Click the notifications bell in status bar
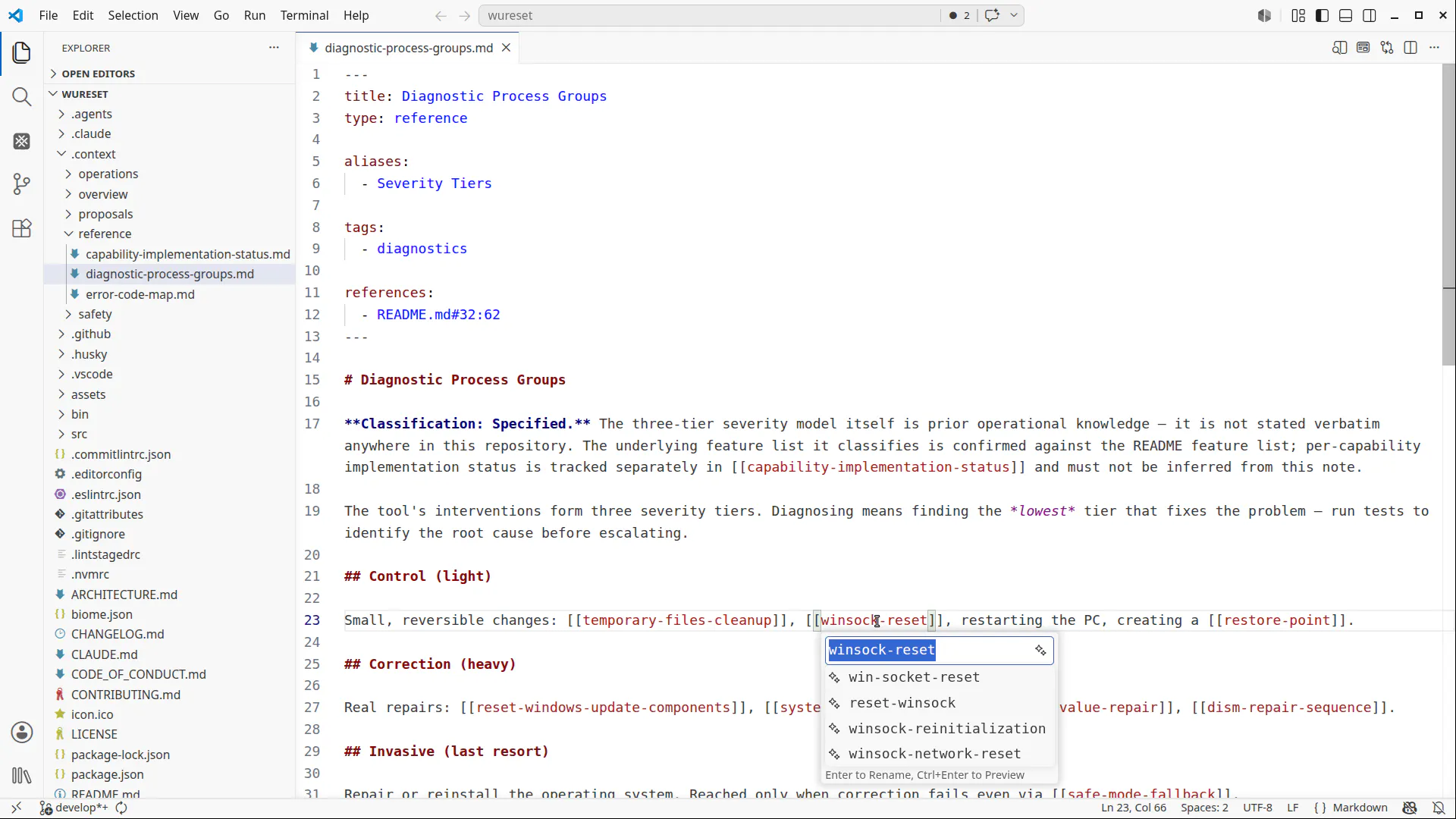 pyautogui.click(x=1439, y=808)
